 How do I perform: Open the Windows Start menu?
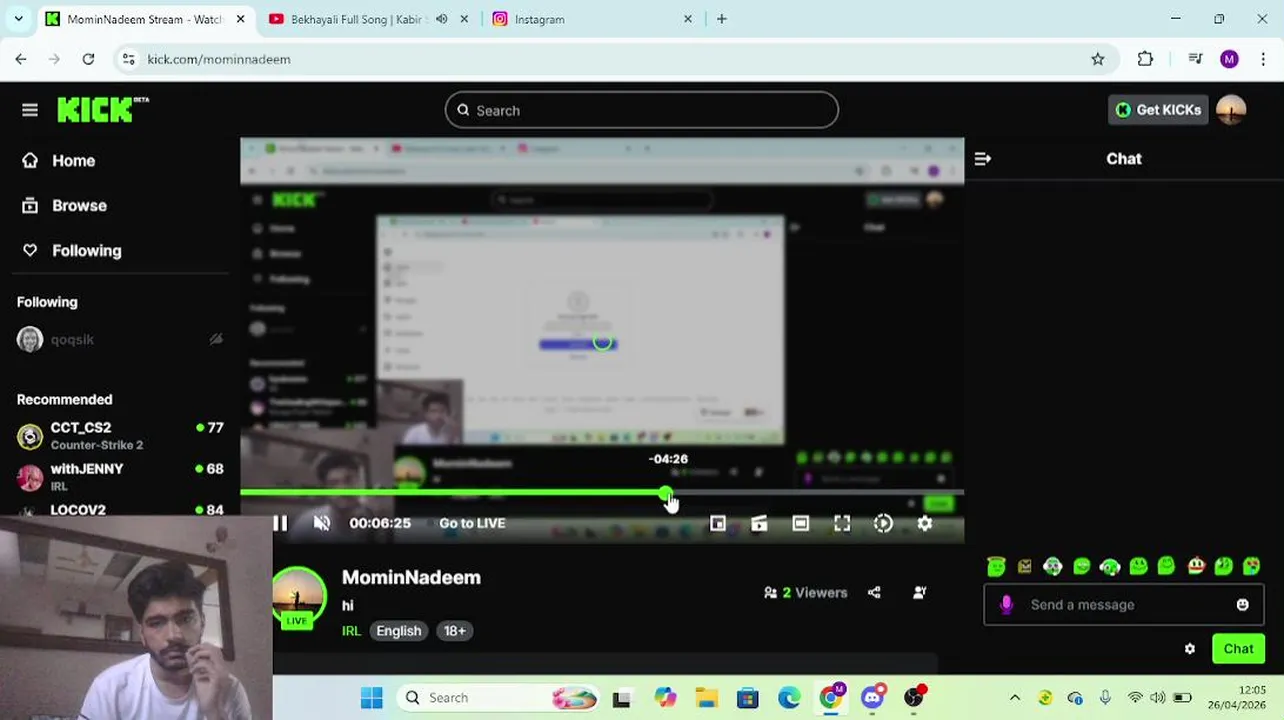(x=372, y=698)
